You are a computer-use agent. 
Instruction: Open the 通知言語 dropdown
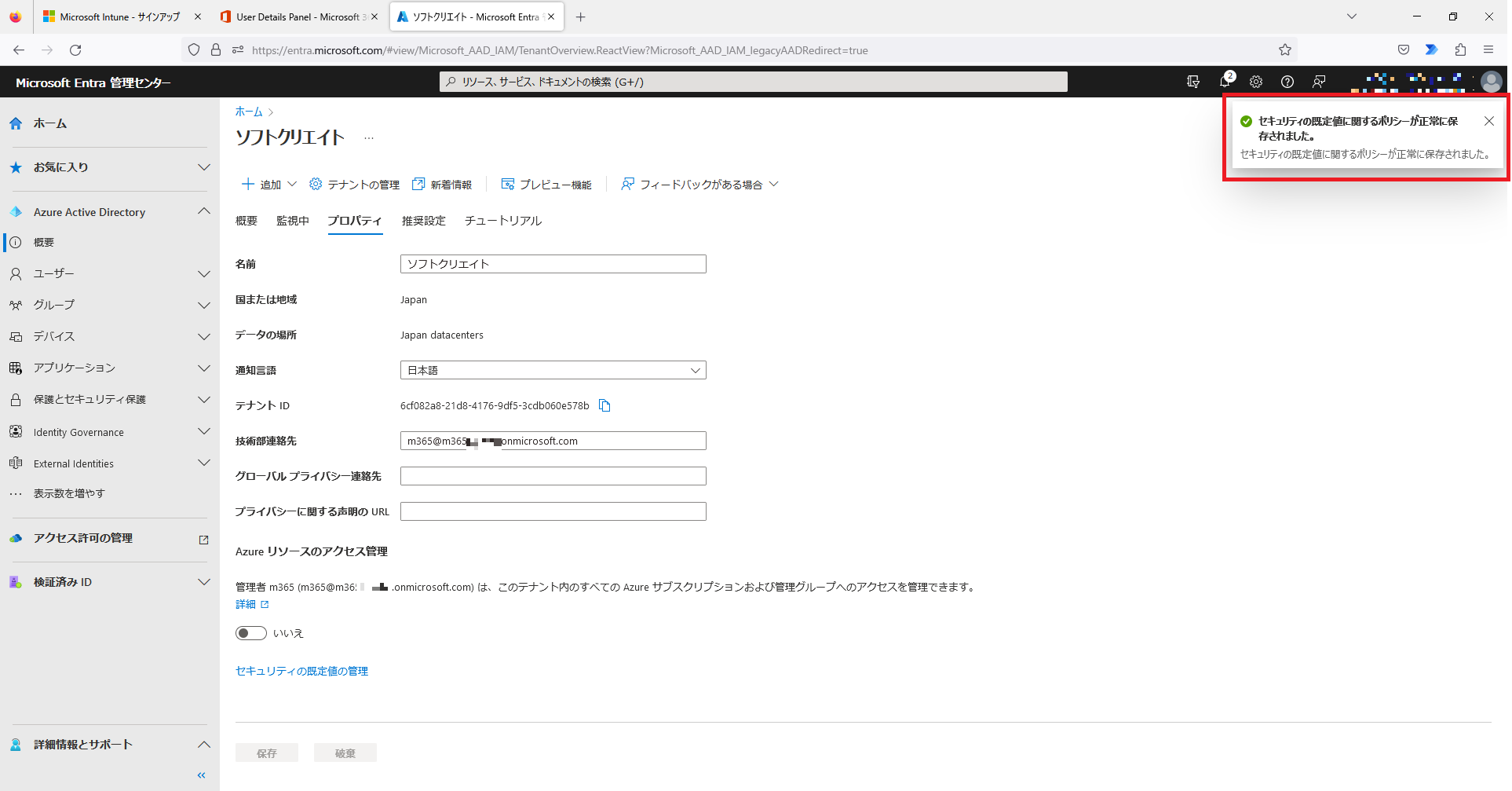(x=553, y=370)
